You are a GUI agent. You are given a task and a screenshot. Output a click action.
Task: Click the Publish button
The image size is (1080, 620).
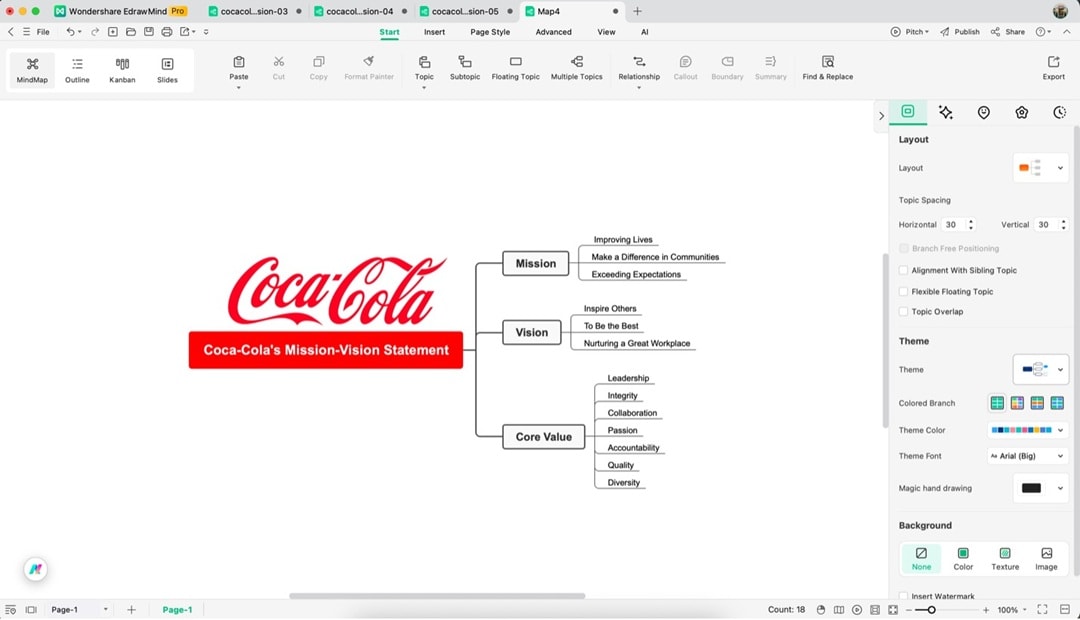click(959, 31)
